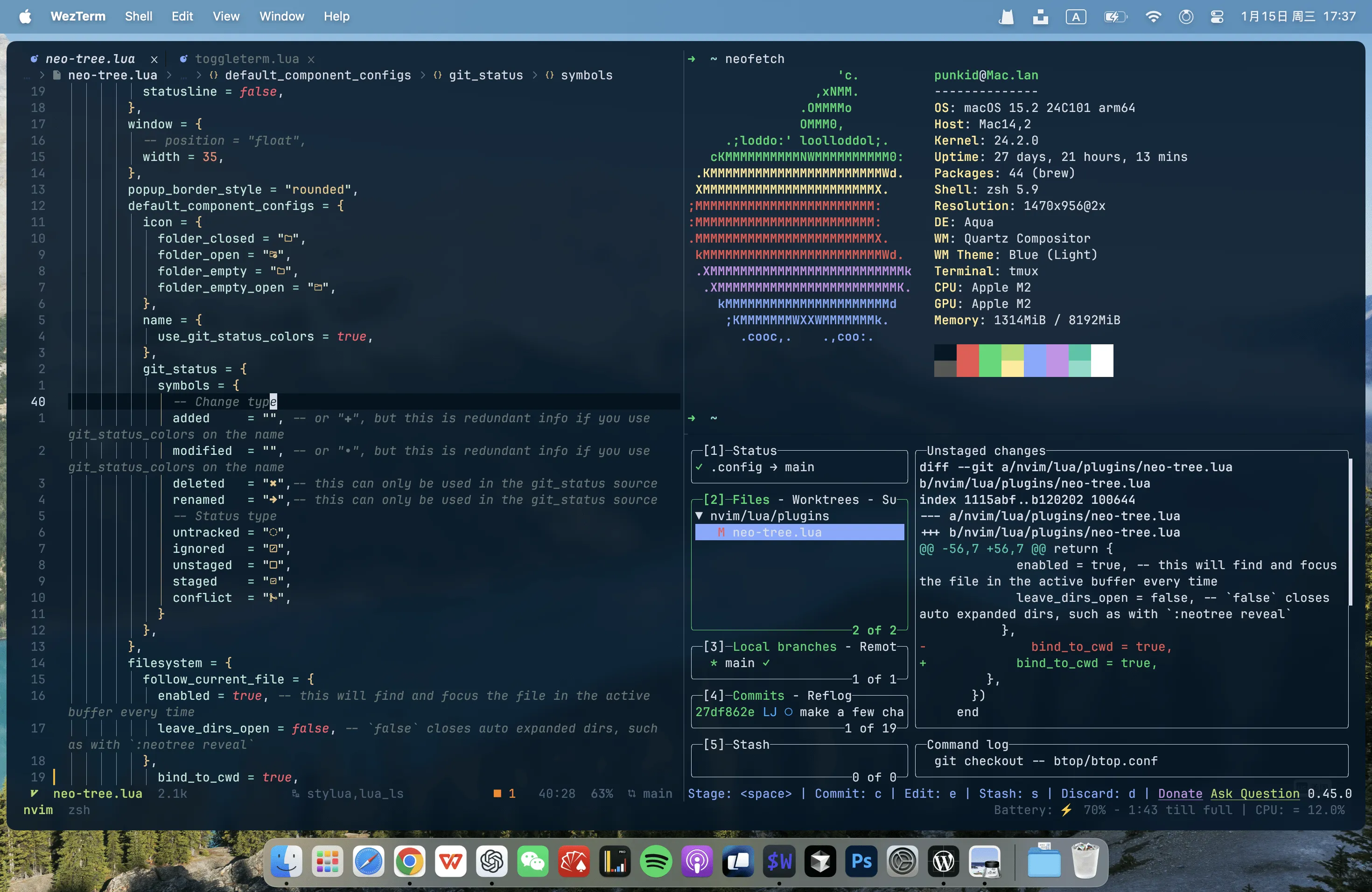Image resolution: width=1372 pixels, height=892 pixels.
Task: Collapse the nvim/lua/plugins directory in Files panel
Action: coord(699,516)
